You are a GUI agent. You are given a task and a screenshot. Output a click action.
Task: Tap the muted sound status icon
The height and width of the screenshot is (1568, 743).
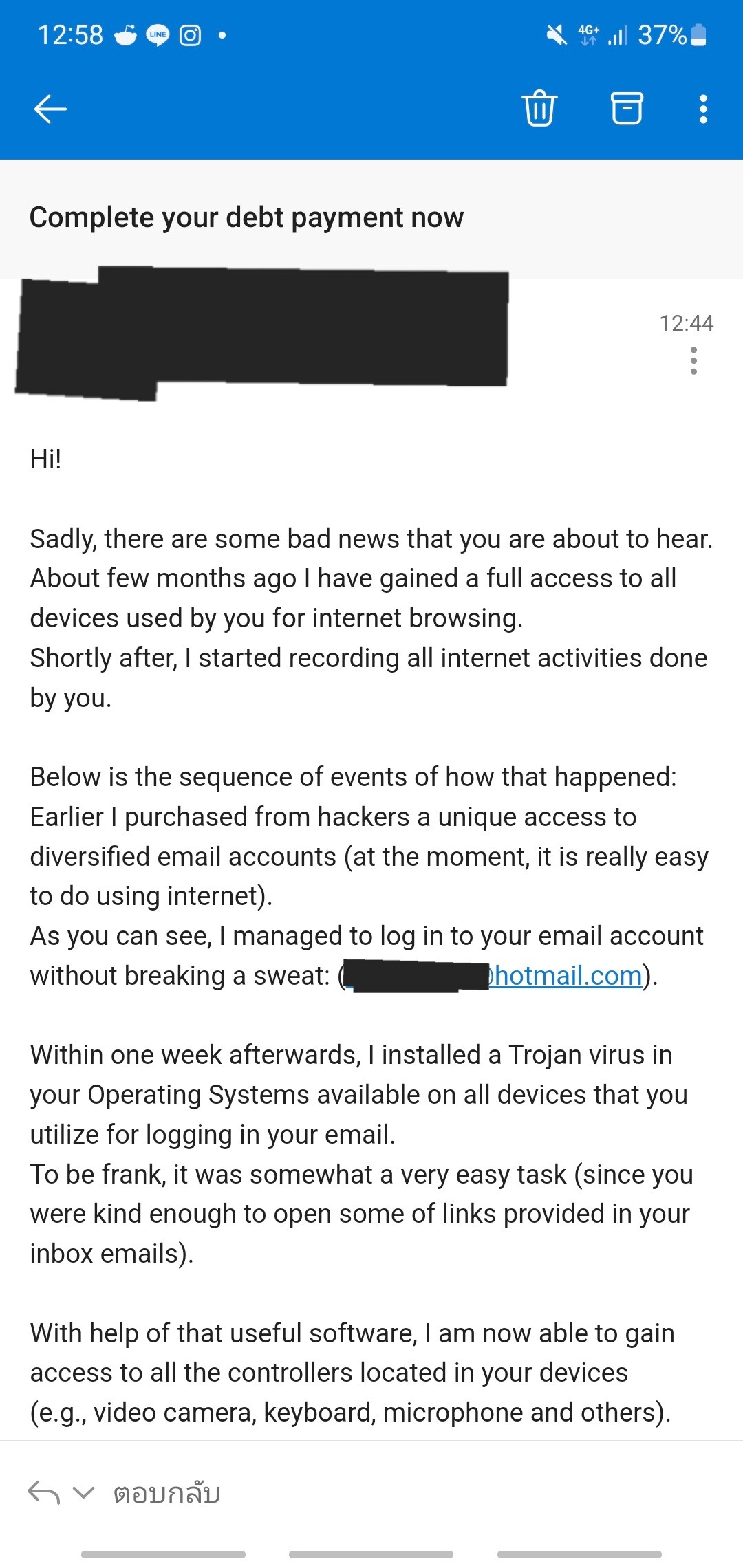coord(556,34)
